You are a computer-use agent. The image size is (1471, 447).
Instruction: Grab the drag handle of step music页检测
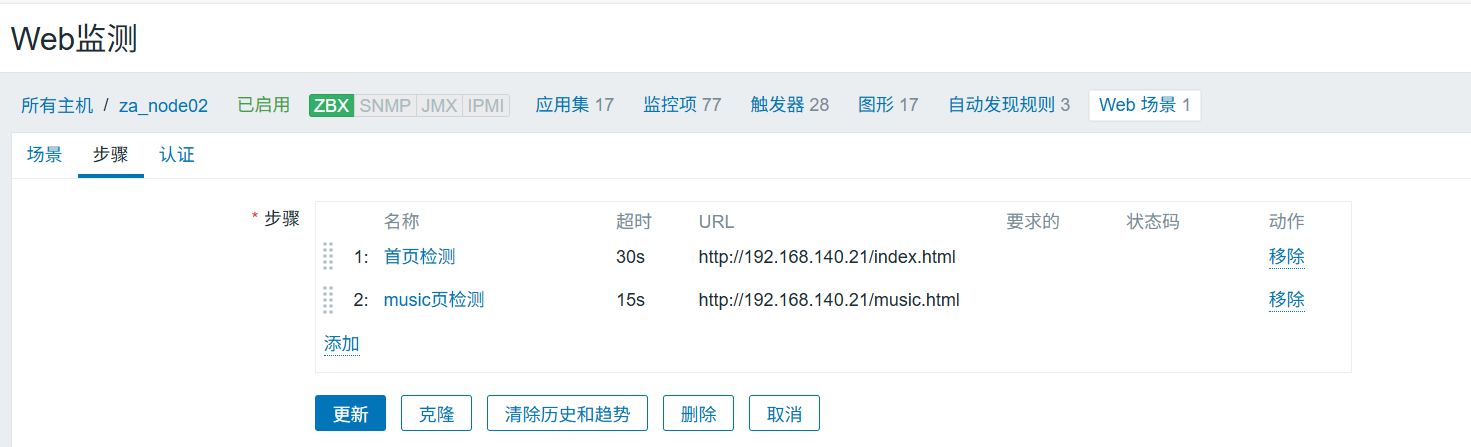(328, 300)
